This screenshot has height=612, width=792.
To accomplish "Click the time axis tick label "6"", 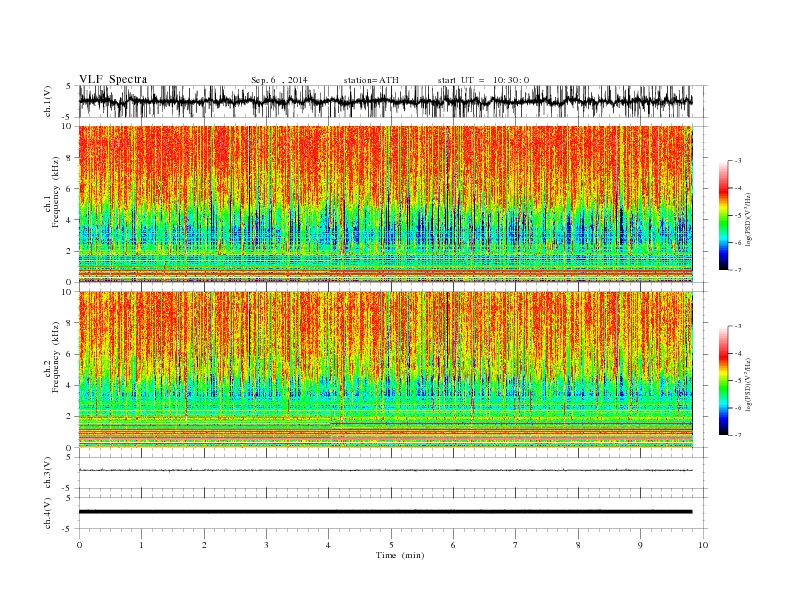I will 453,545.
